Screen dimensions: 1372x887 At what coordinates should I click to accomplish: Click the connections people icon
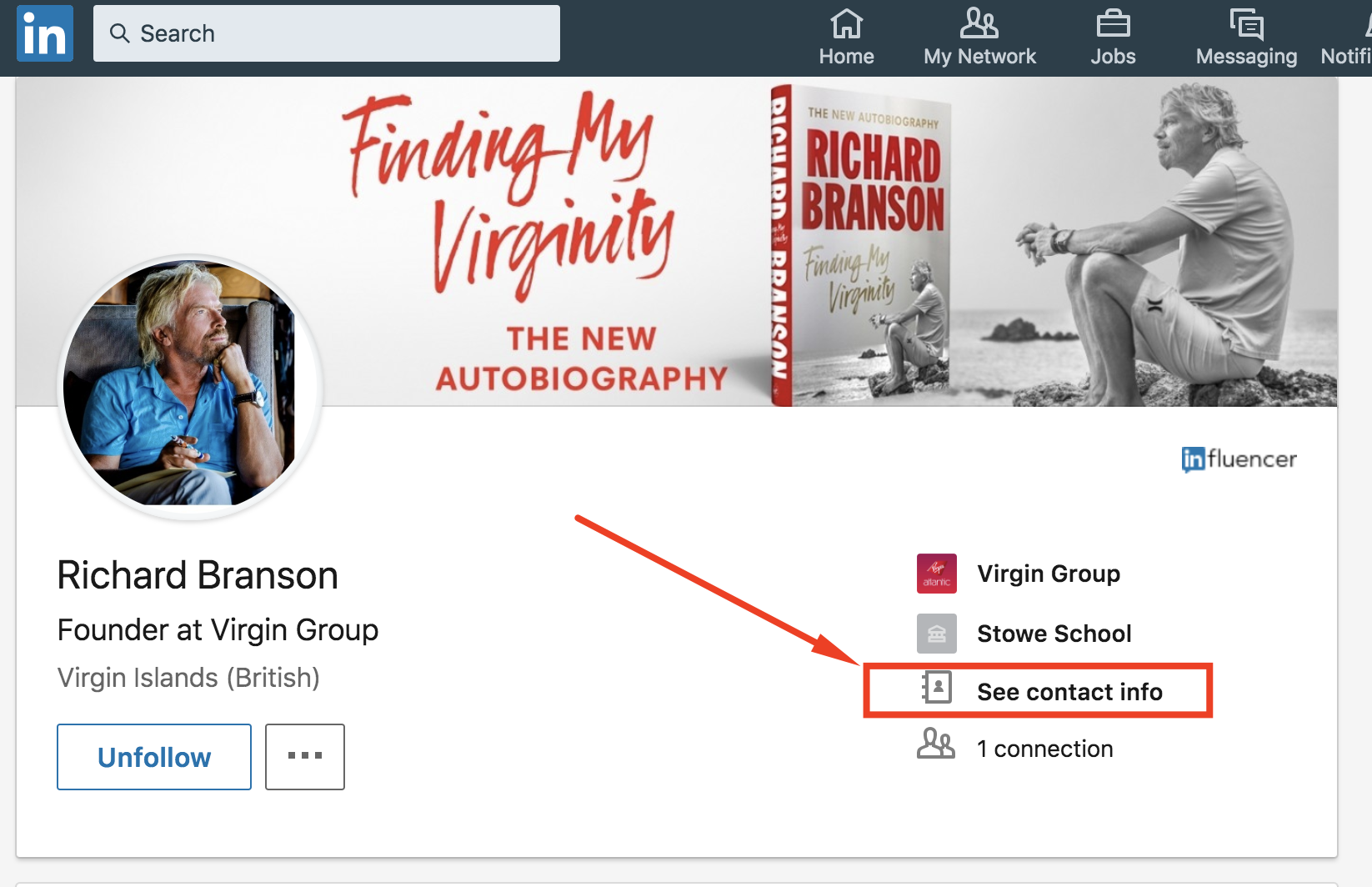936,744
